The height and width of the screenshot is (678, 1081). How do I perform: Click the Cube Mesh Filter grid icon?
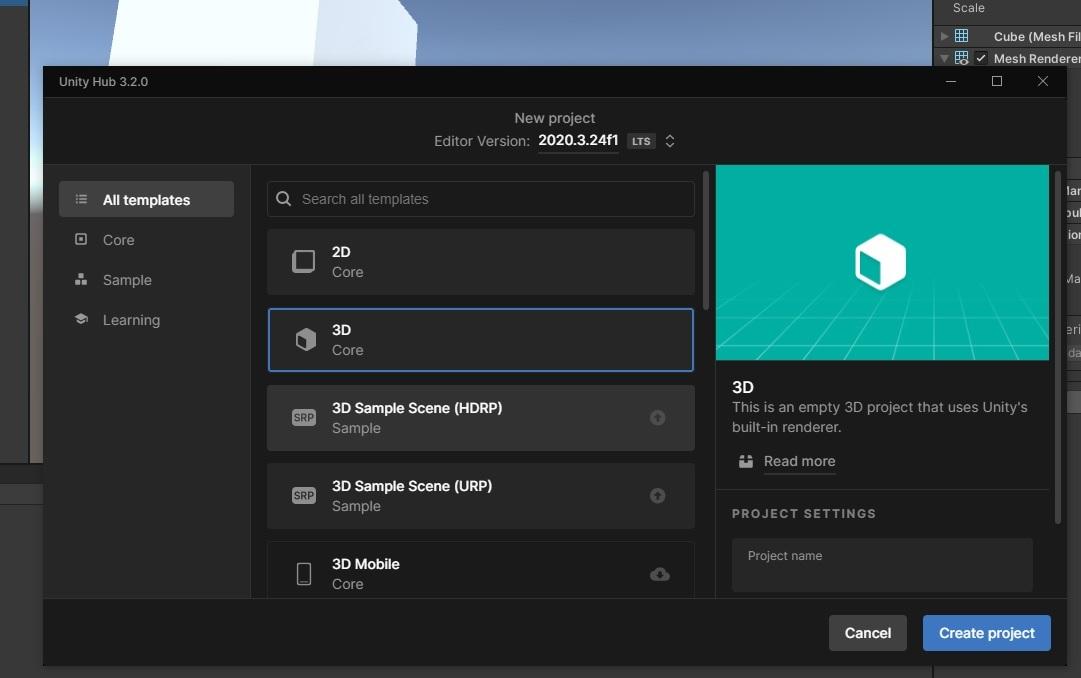[x=961, y=35]
